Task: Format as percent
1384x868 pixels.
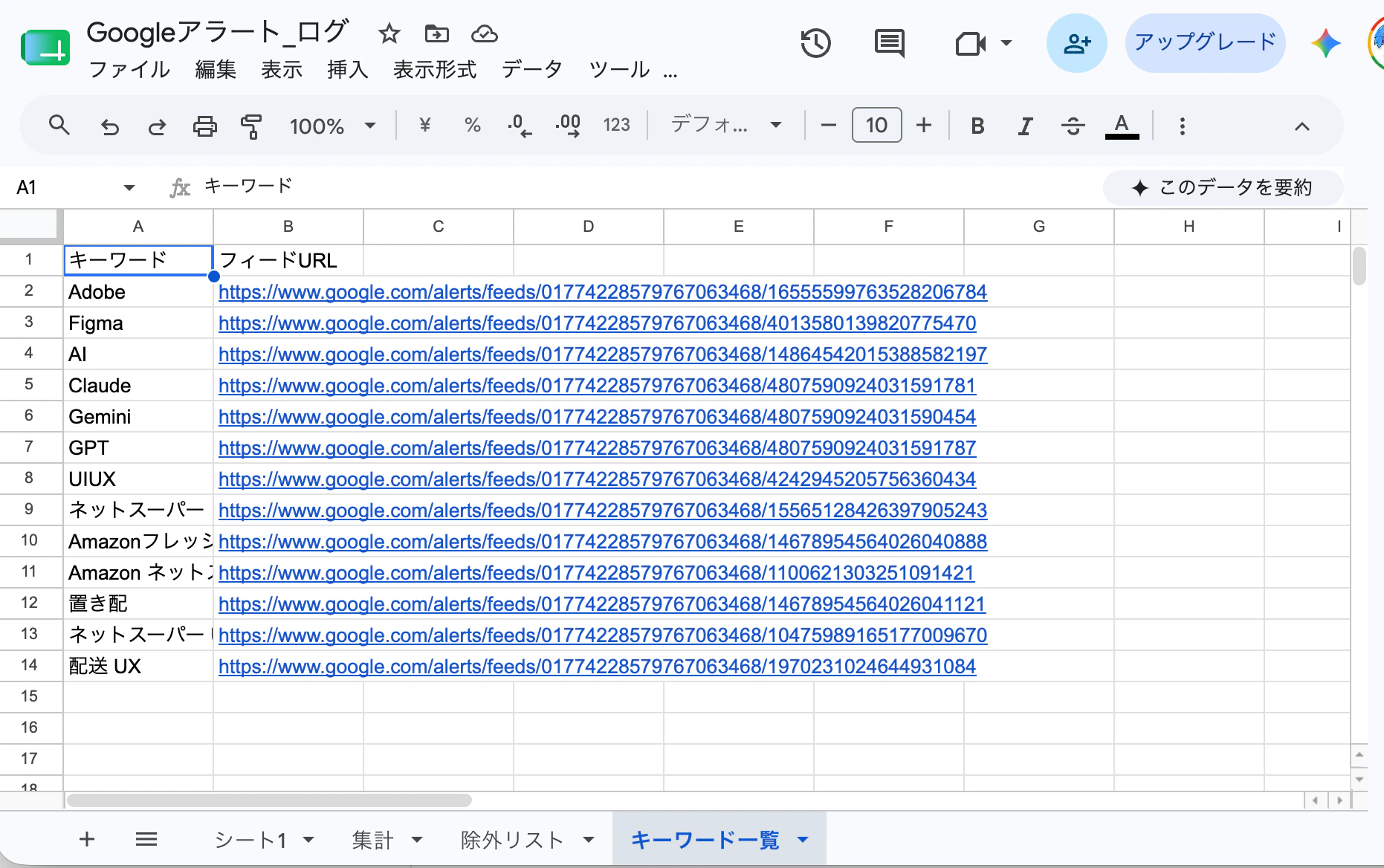Action: (x=472, y=125)
